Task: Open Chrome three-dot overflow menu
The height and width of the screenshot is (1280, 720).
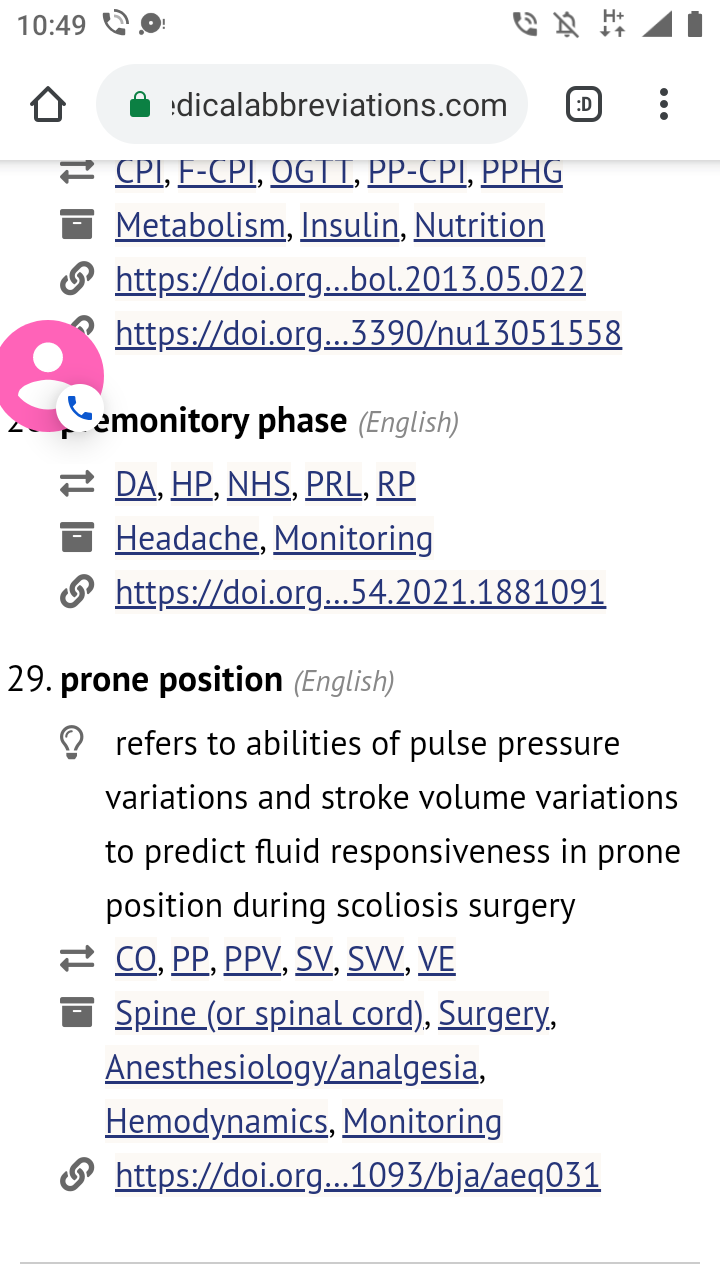Action: 664,105
